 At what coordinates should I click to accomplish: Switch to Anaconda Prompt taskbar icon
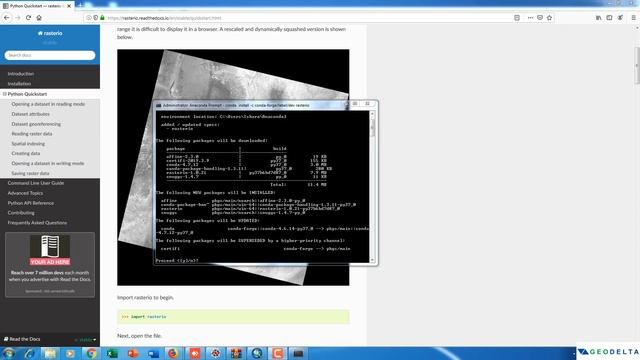[298, 353]
